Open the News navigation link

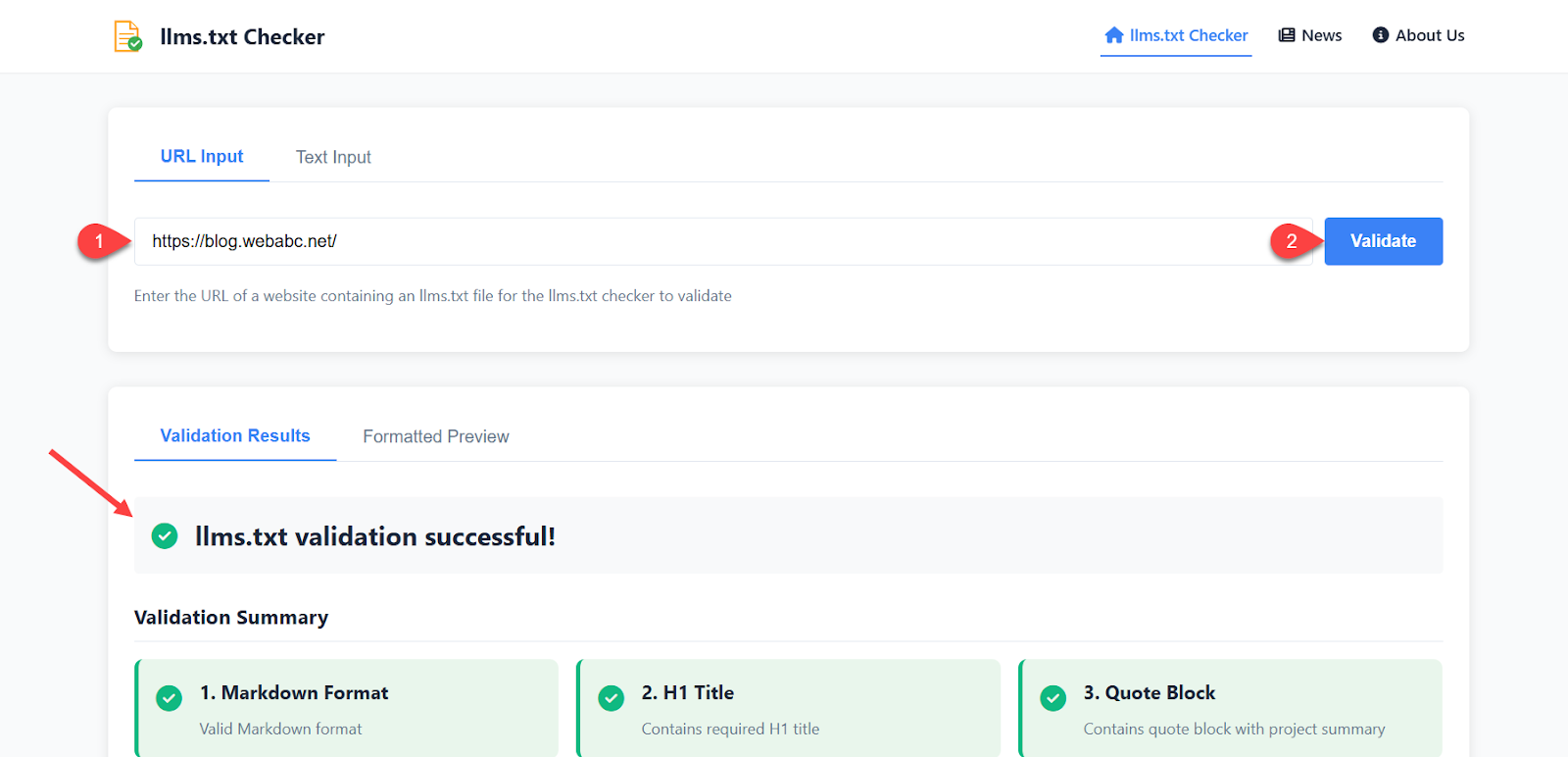pos(1321,35)
